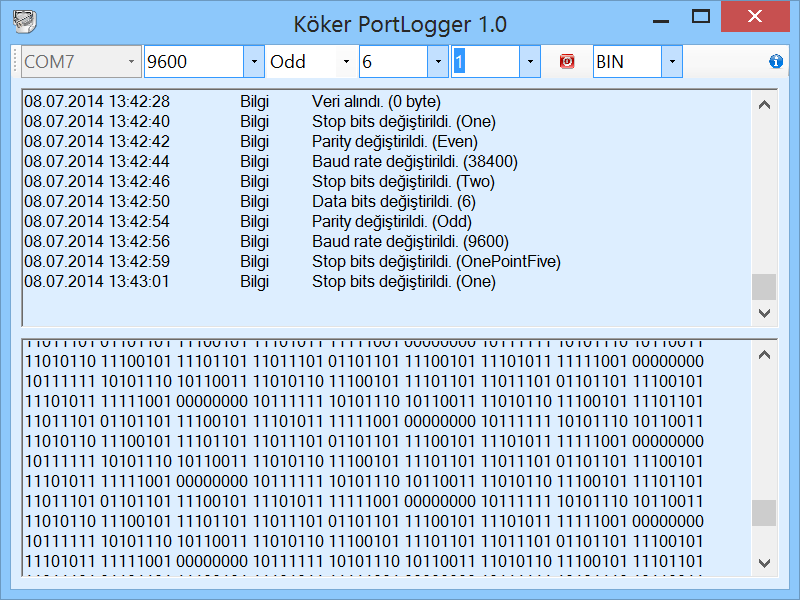Click up arrow on event log scrollbar

[x=764, y=103]
